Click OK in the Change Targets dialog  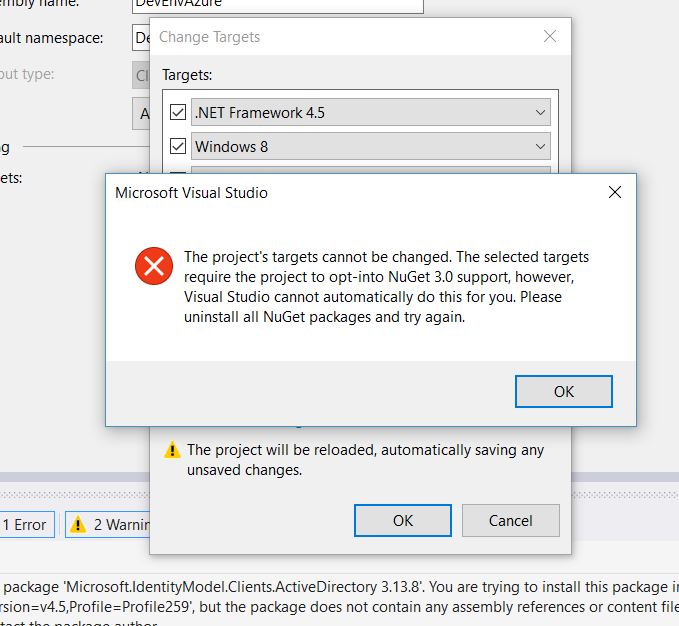tap(403, 520)
